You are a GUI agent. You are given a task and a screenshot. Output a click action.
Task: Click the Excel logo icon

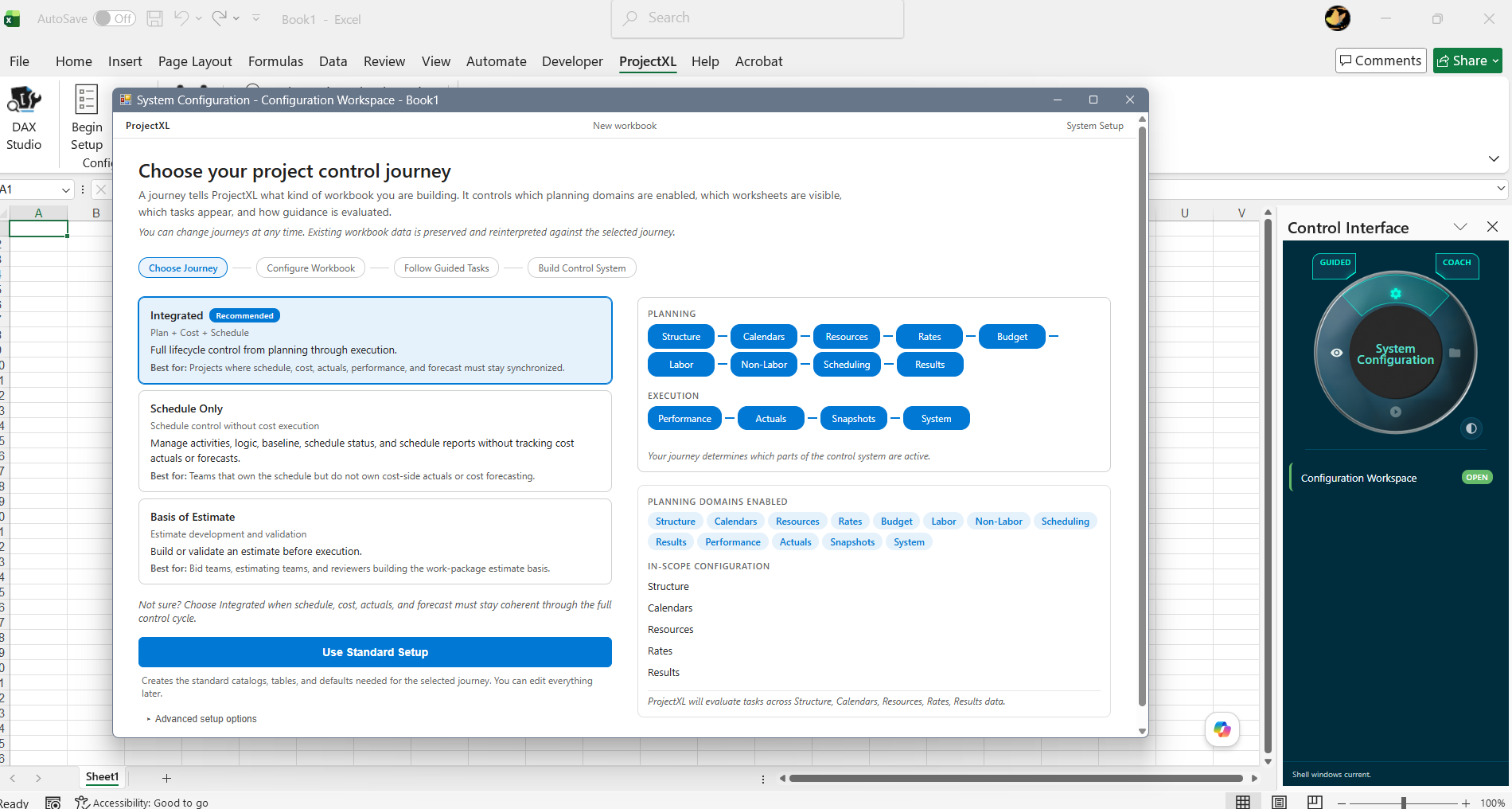[x=12, y=19]
